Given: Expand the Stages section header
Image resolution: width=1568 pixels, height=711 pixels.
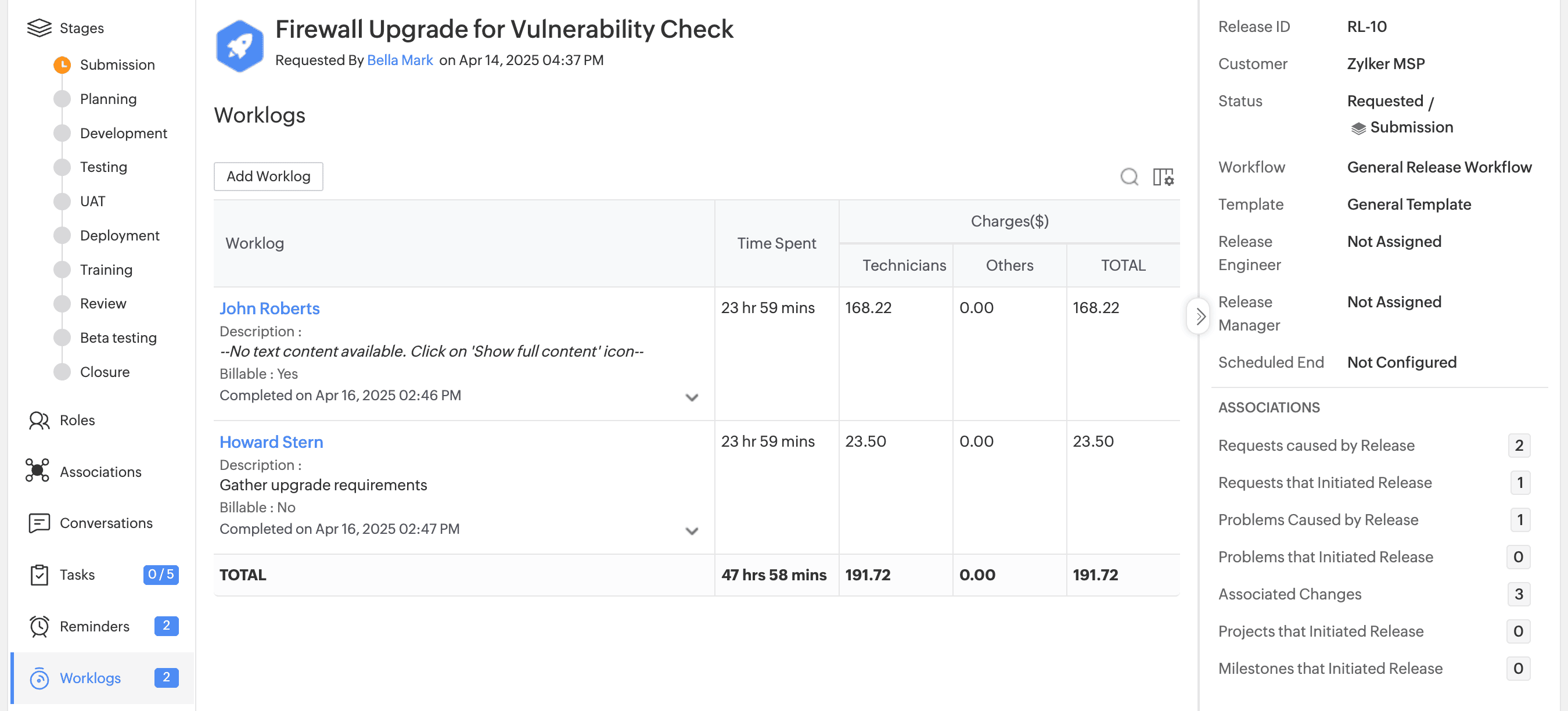Looking at the screenshot, I should (x=81, y=28).
